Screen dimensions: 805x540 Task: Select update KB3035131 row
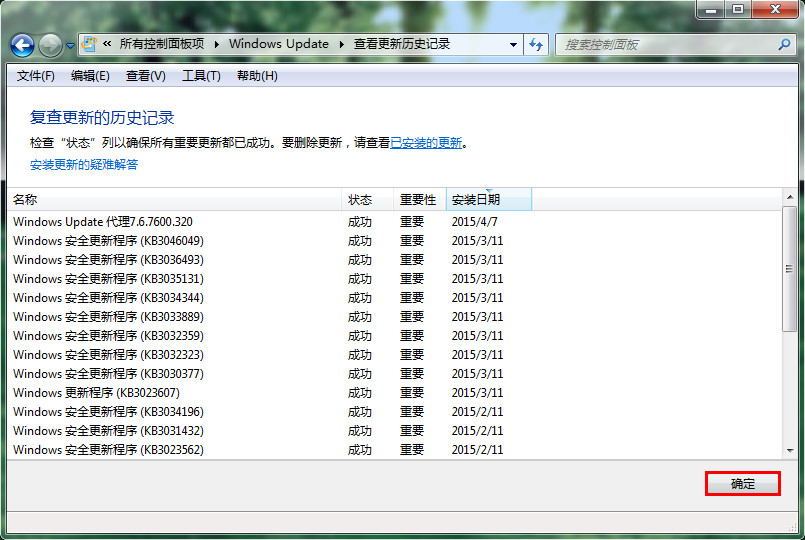pyautogui.click(x=394, y=279)
